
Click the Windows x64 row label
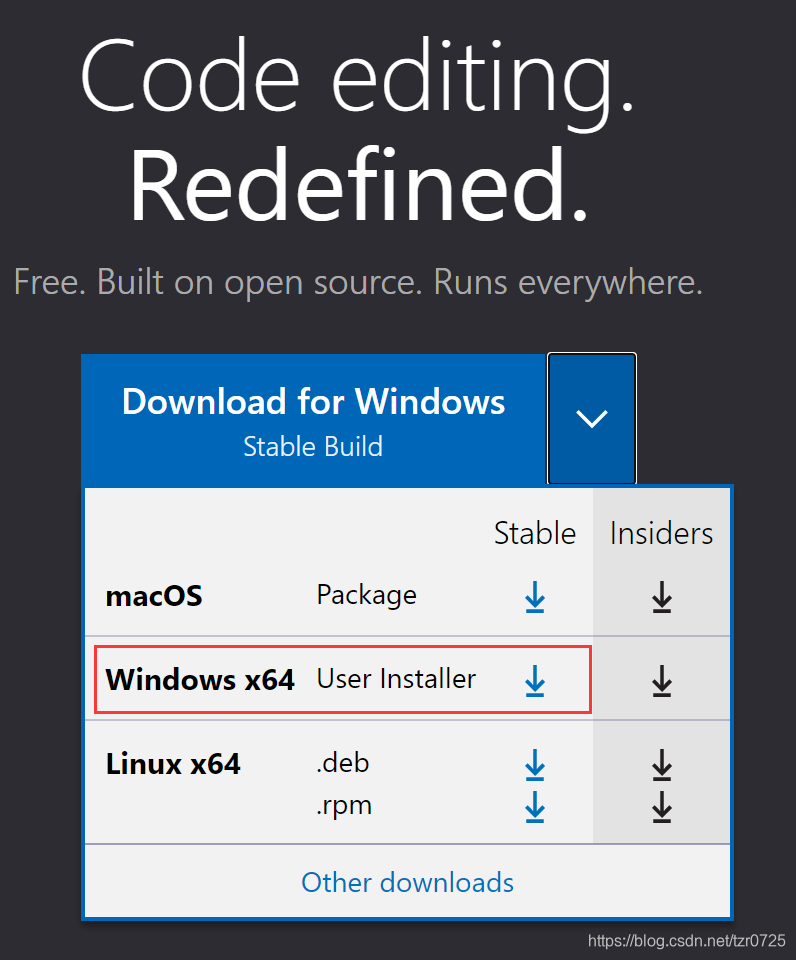click(200, 680)
